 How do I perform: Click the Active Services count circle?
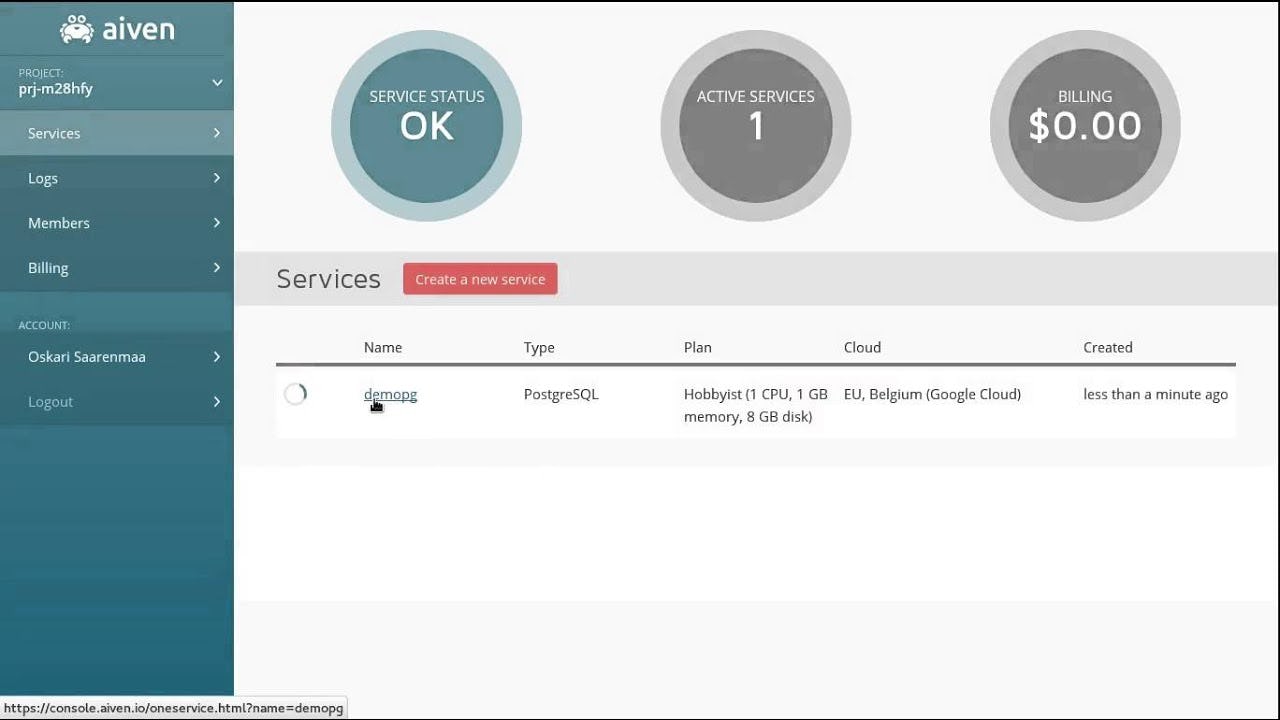coord(756,126)
